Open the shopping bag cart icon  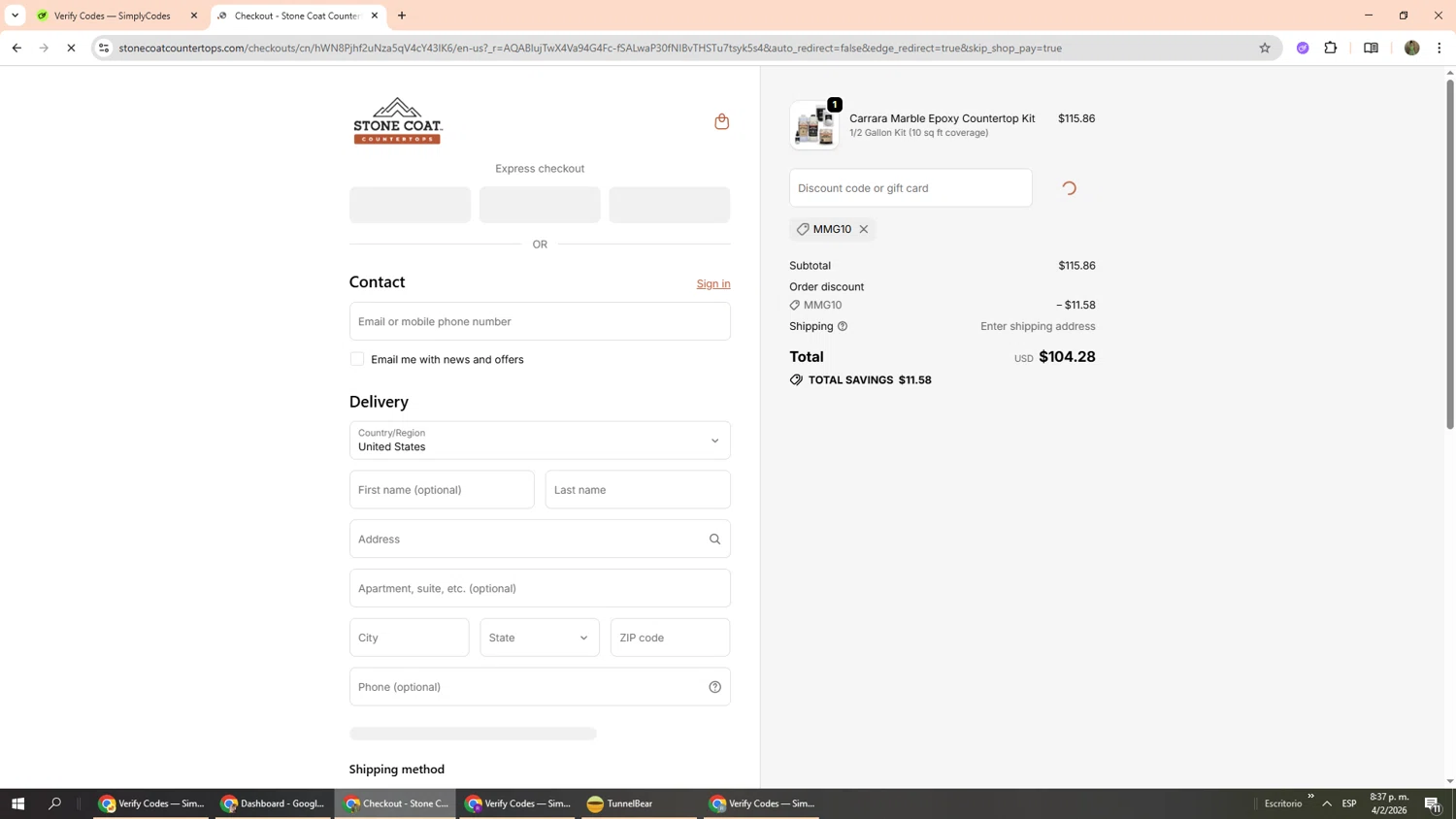(721, 121)
